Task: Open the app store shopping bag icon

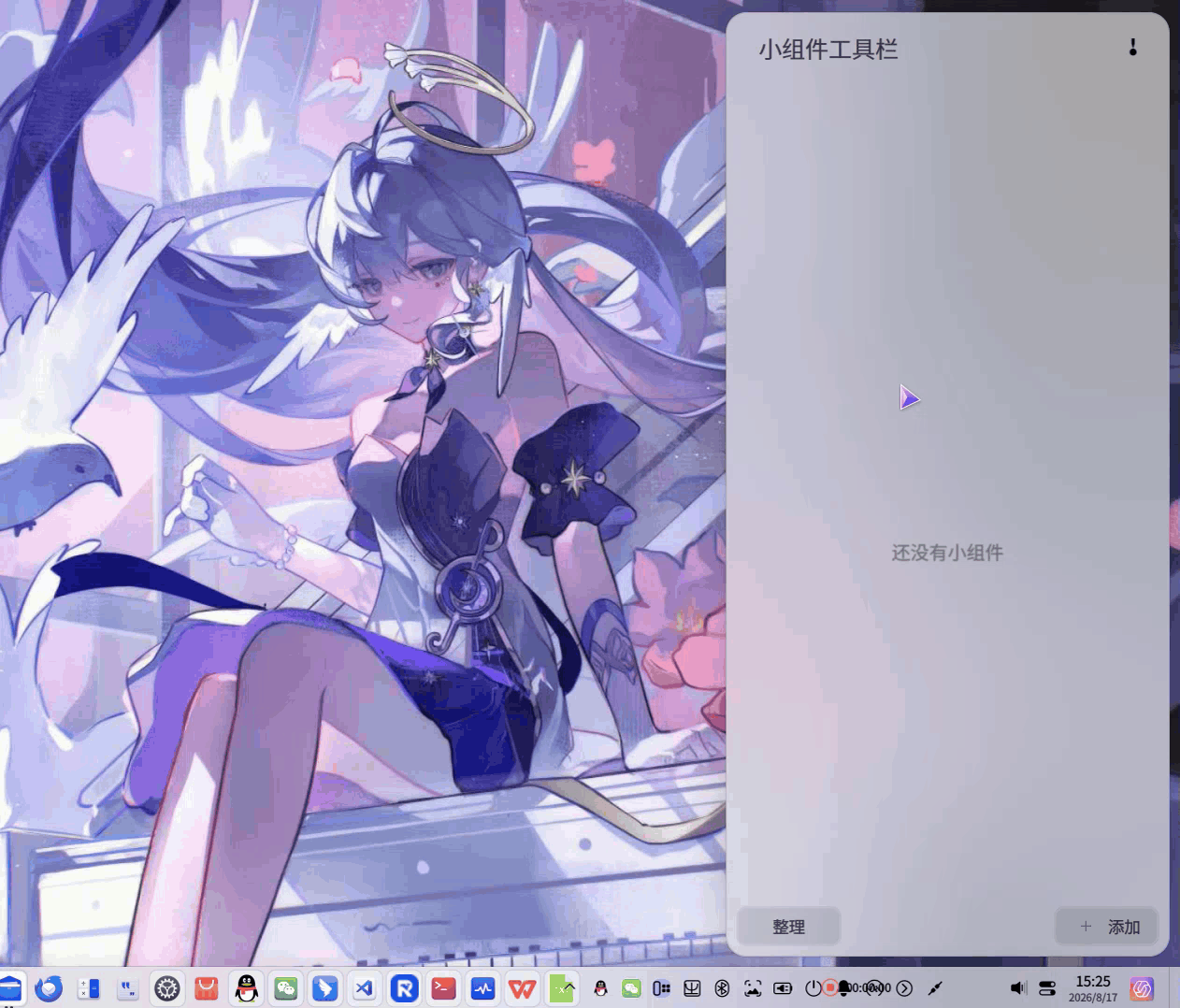Action: pyautogui.click(x=207, y=987)
